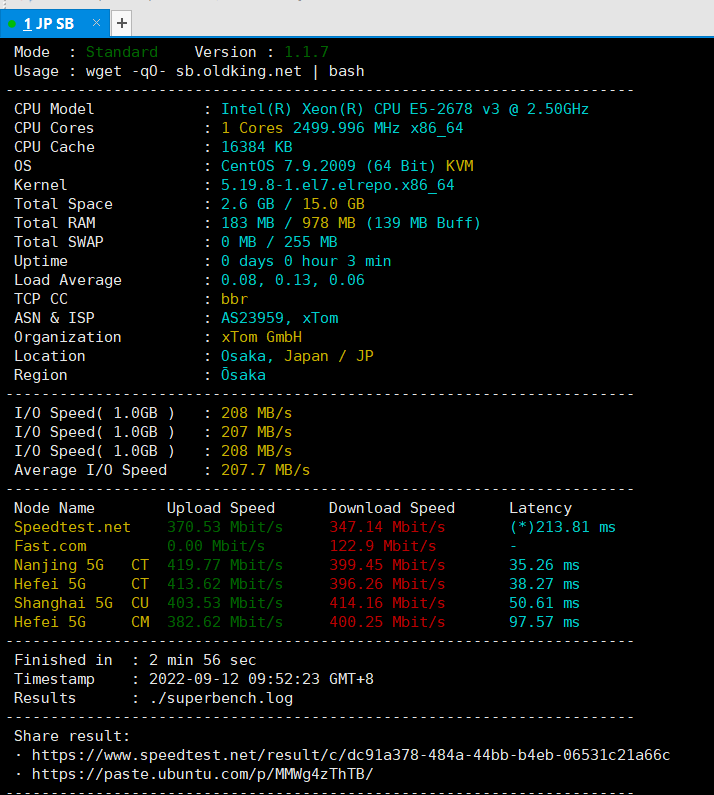Screen dimensions: 714x795
Task: Click OS value 'CentOS 7.9.2009 (64 Bit) KVM'
Action: click(x=347, y=166)
